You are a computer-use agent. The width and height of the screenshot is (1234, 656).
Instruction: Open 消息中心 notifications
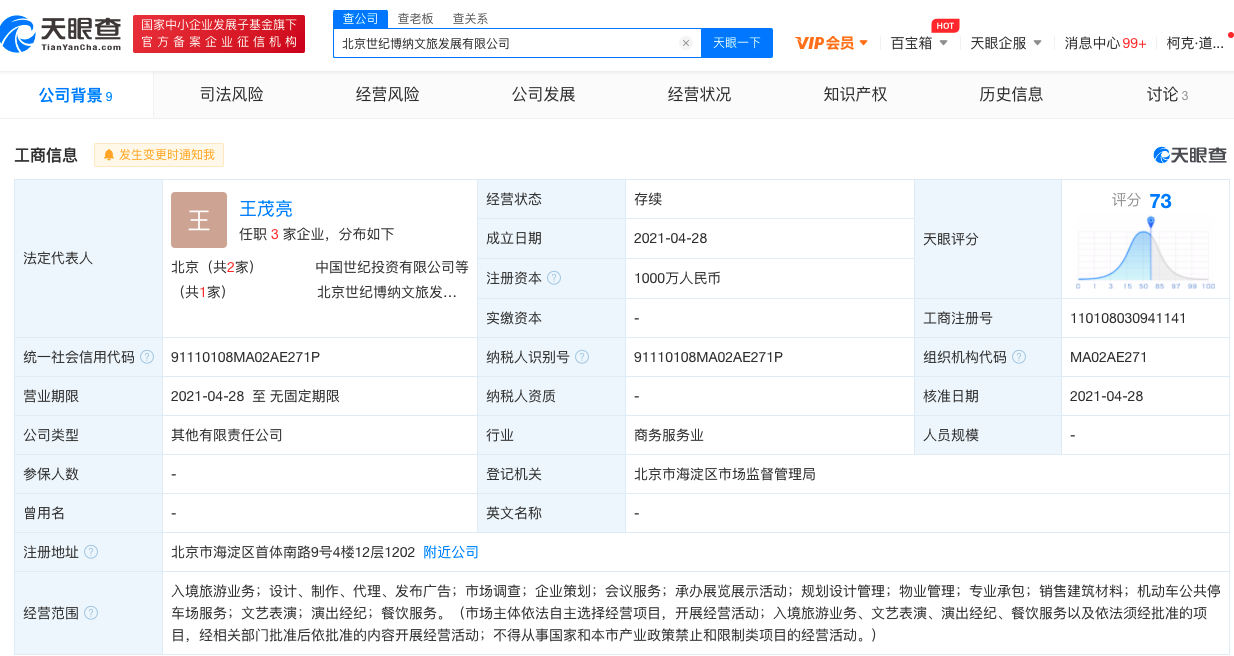[x=1105, y=43]
